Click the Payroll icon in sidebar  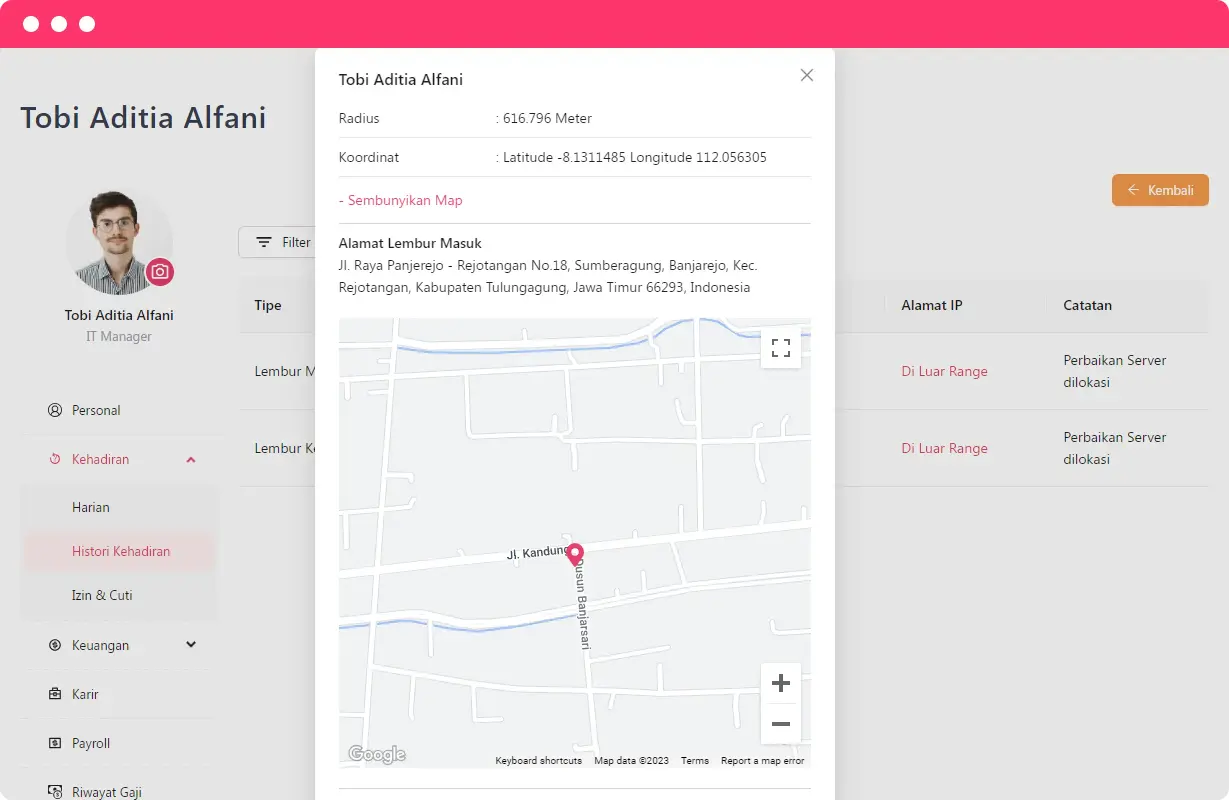click(x=55, y=743)
